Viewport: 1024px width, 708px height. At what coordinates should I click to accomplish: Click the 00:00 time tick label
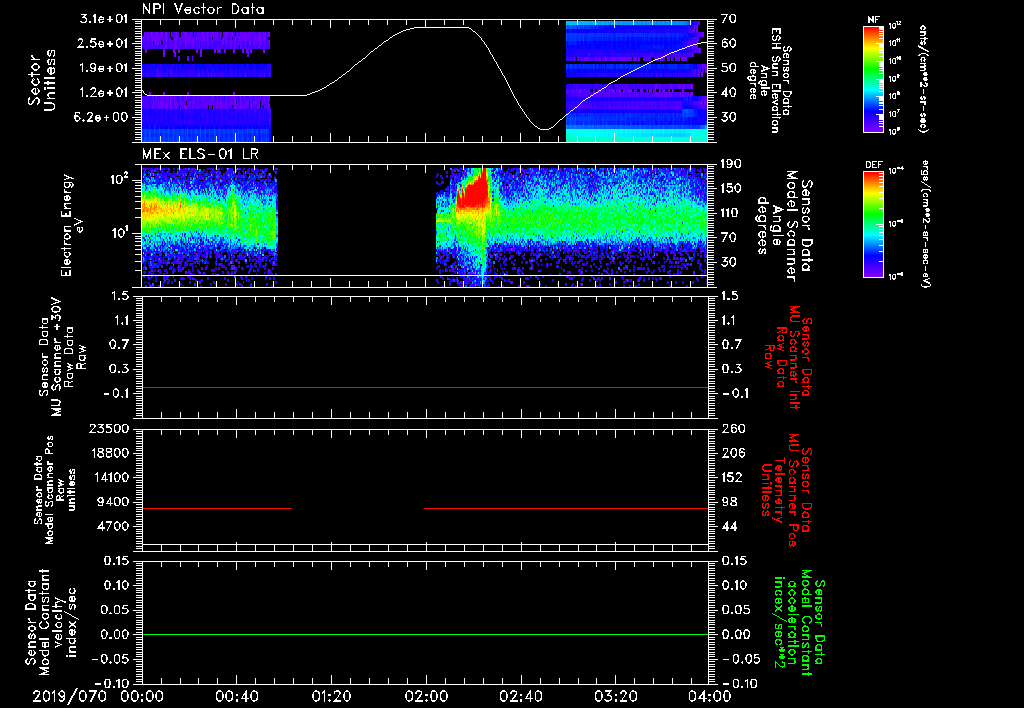tap(142, 696)
